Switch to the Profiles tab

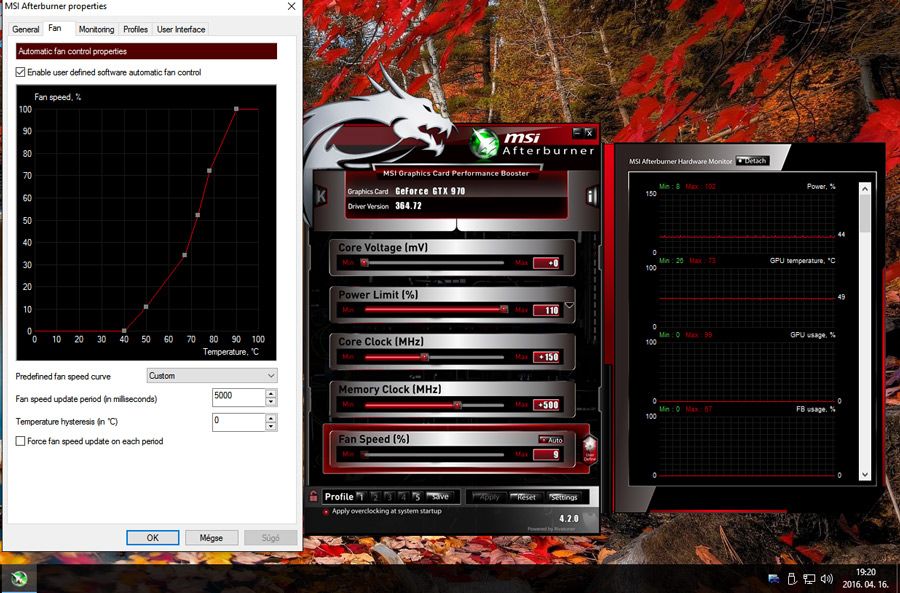(x=135, y=29)
